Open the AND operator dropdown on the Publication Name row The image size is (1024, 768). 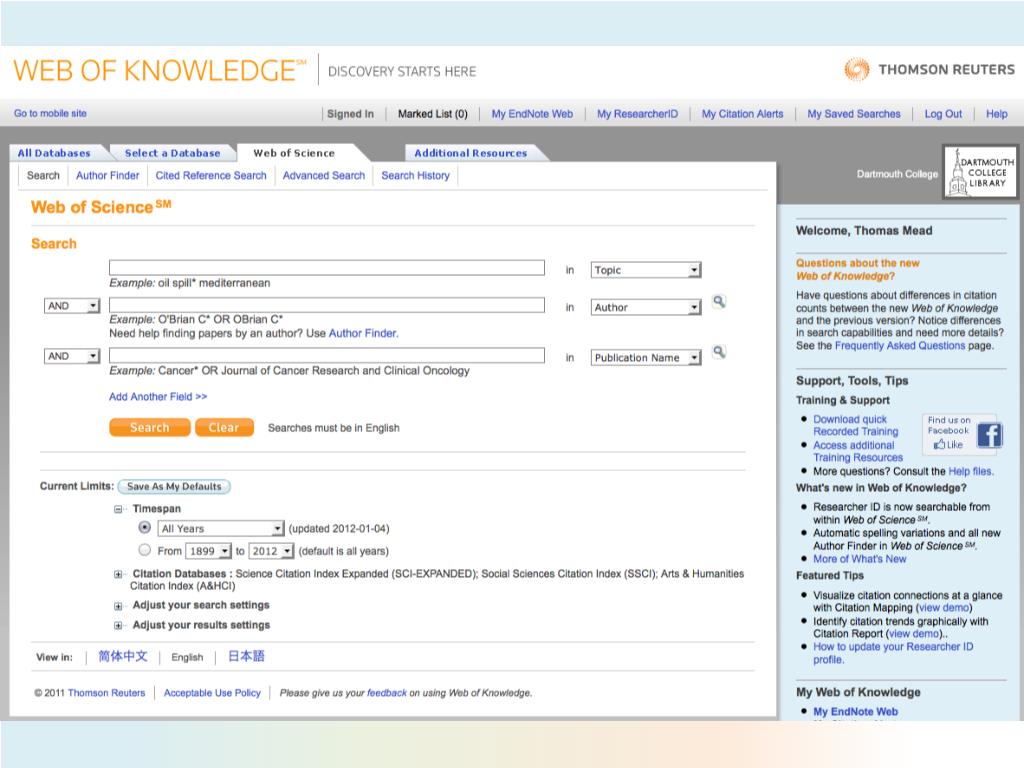click(x=72, y=356)
